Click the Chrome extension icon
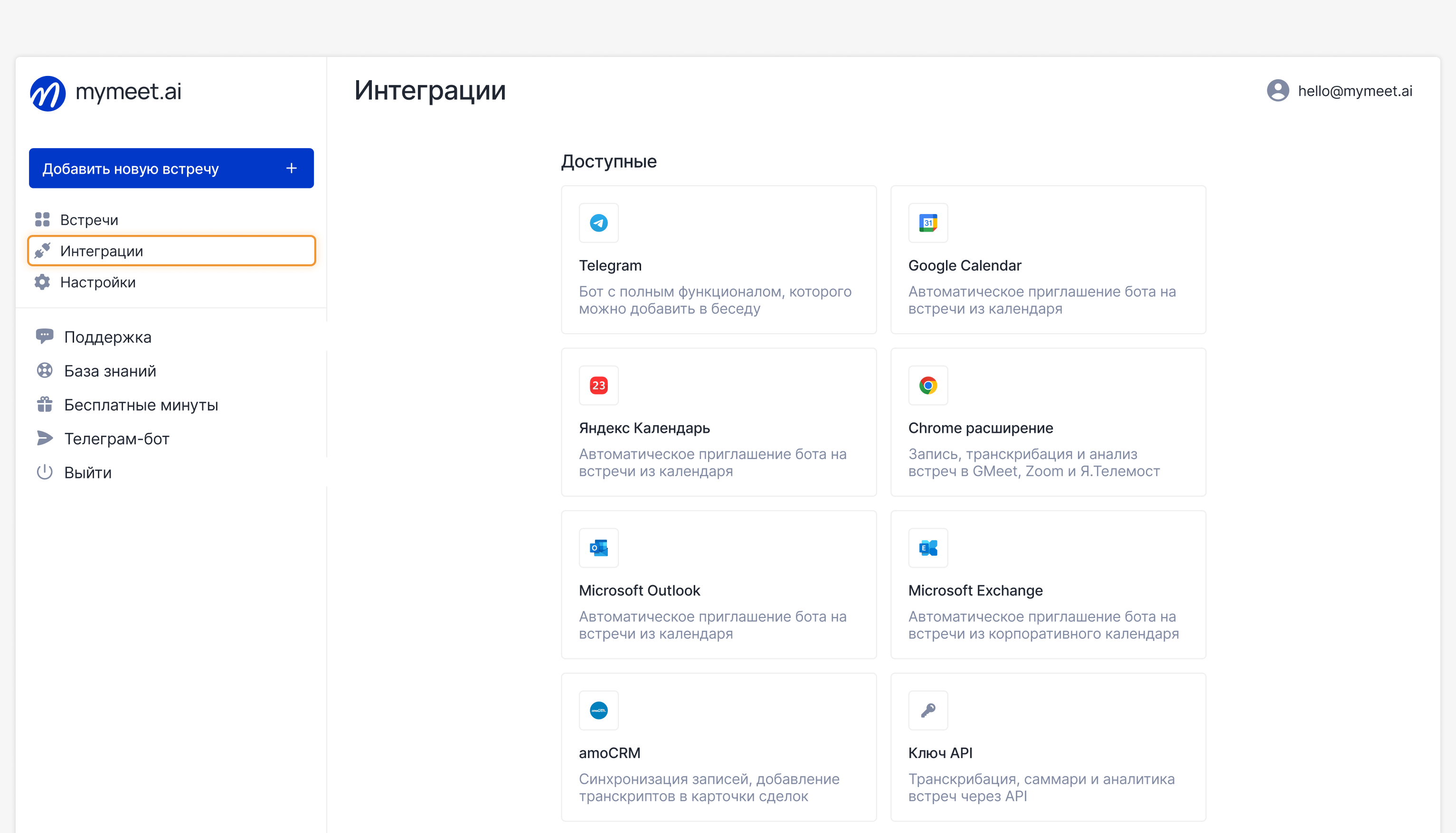Image resolution: width=1456 pixels, height=833 pixels. [928, 385]
